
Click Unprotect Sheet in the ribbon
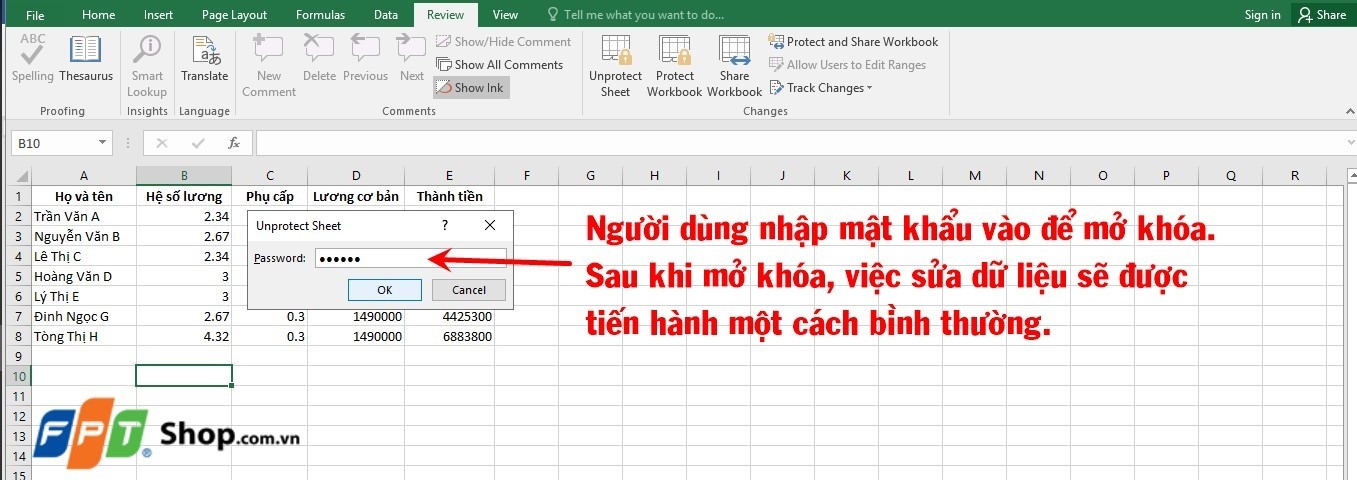[616, 66]
